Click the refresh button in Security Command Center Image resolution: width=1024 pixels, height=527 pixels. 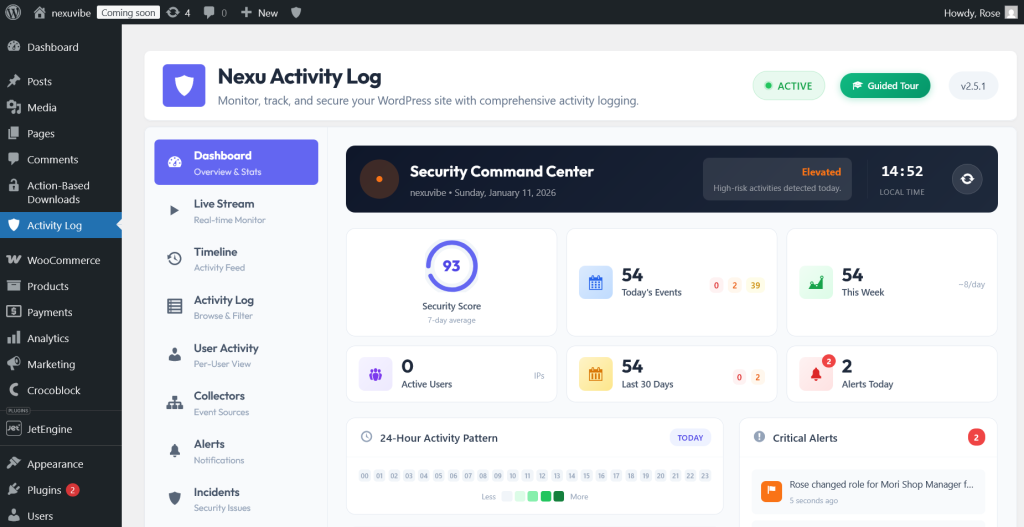(x=967, y=179)
